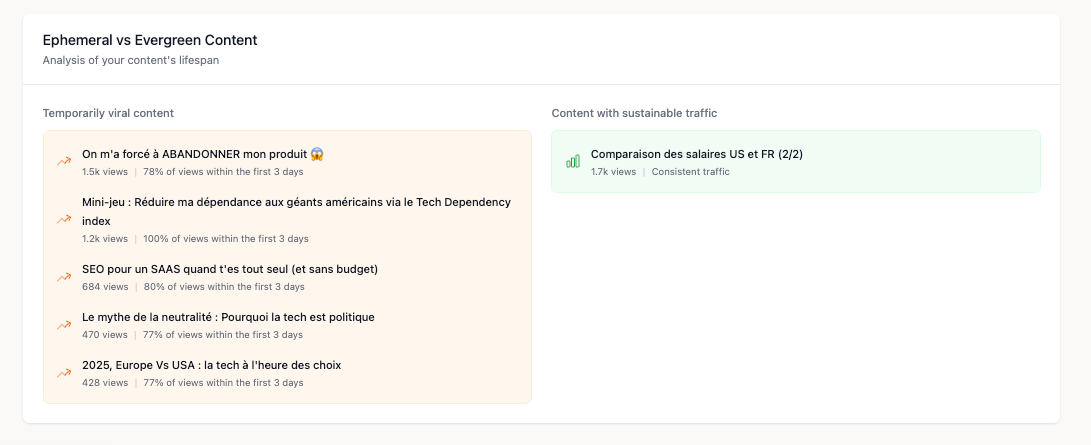Click trending icon beside SEO pour un SAAS
The image size is (1091, 445).
click(x=64, y=276)
